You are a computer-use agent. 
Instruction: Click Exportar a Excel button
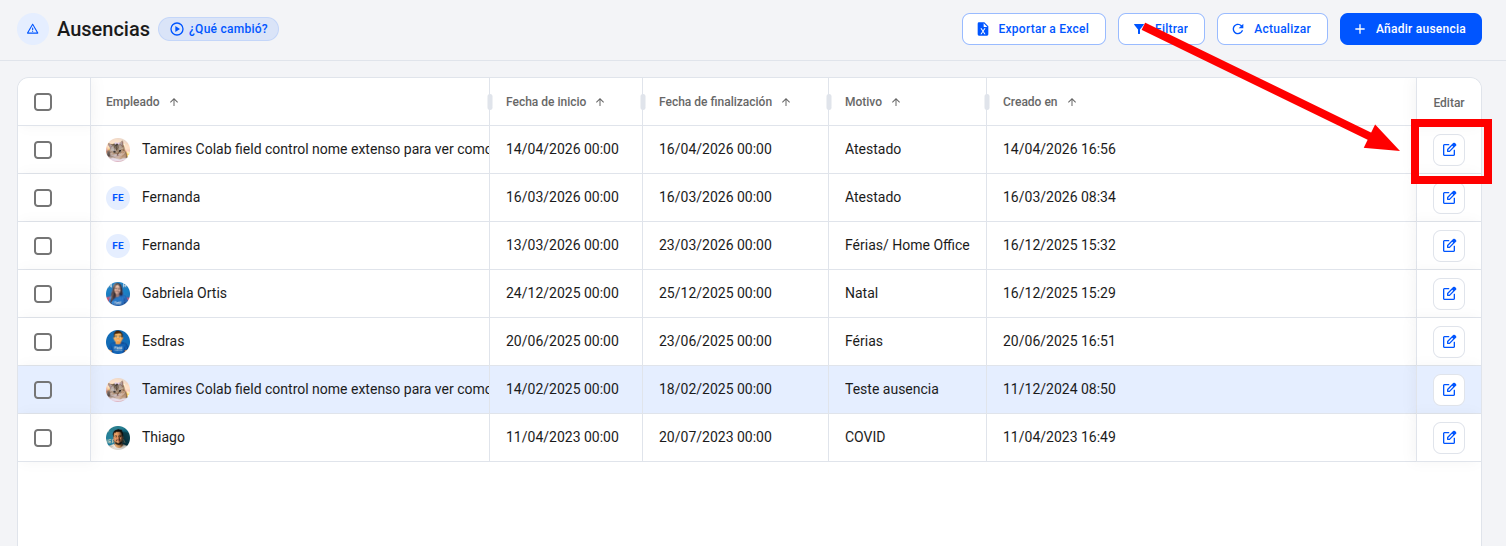click(1033, 29)
